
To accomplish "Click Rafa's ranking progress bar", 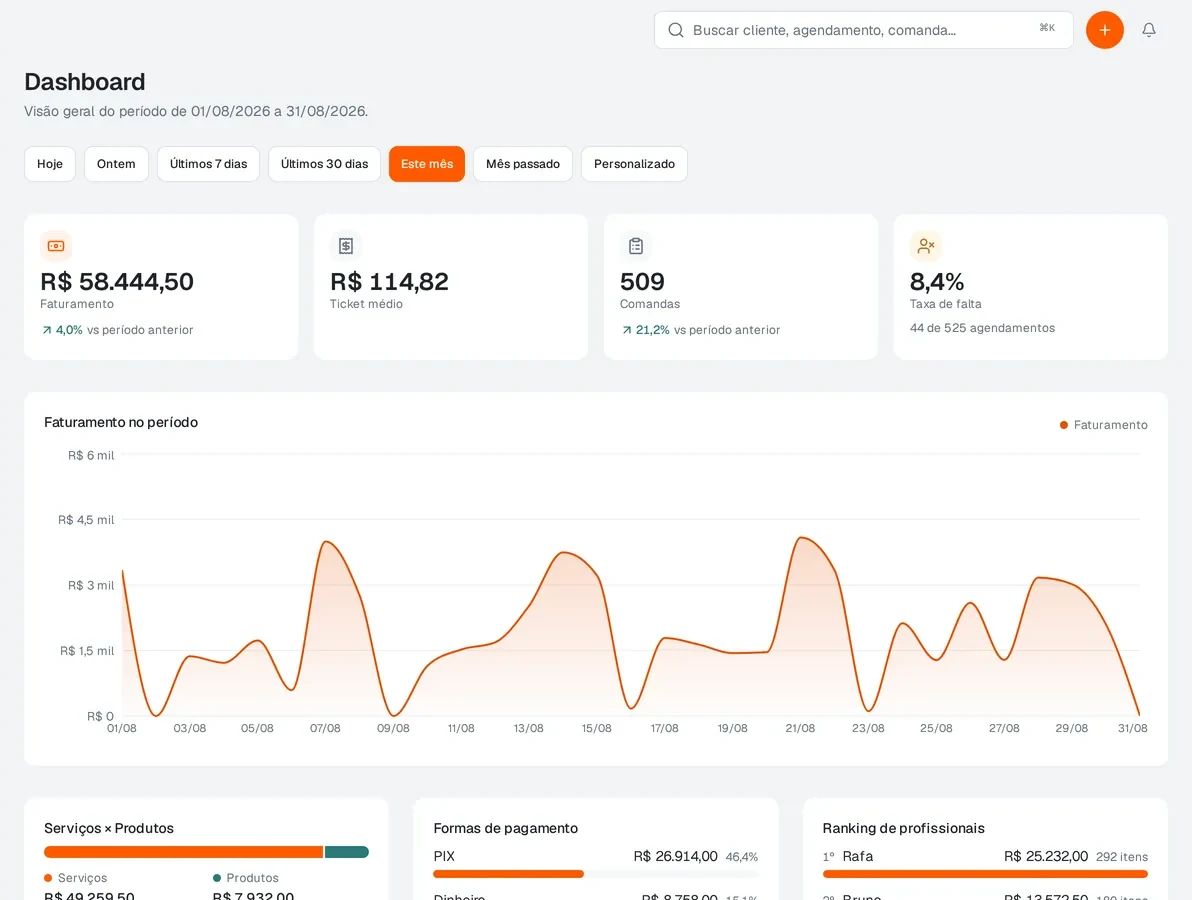I will tap(985, 874).
